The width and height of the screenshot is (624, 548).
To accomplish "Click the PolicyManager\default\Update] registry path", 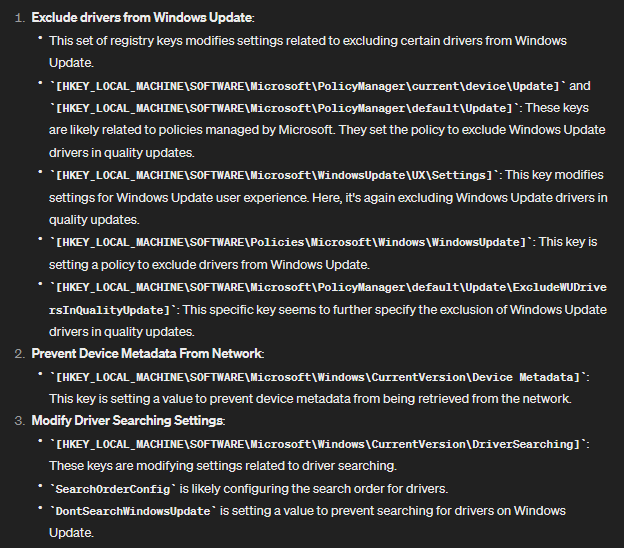I will 284,108.
